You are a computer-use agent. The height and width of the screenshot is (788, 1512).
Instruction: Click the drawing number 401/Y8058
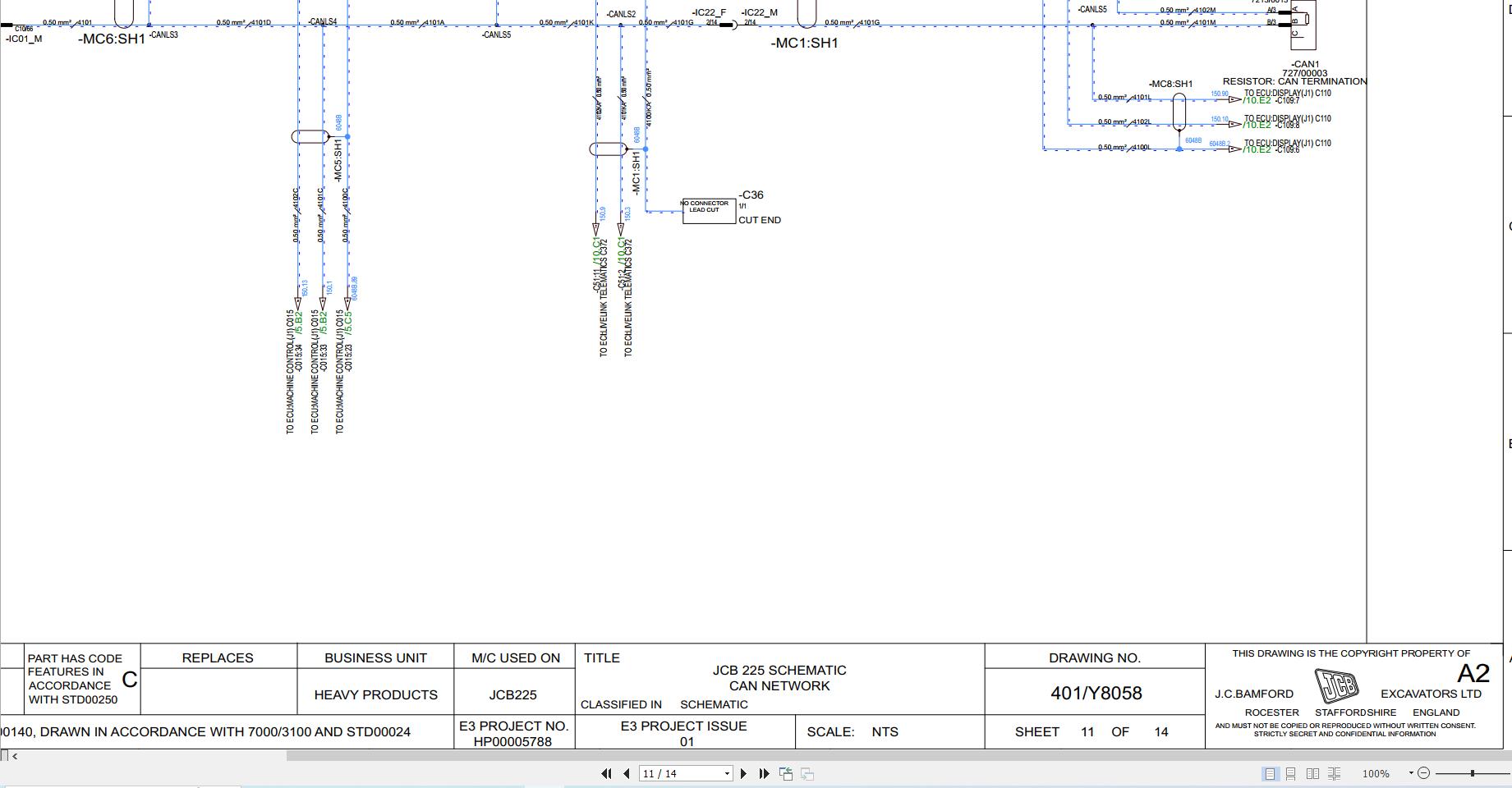1096,694
